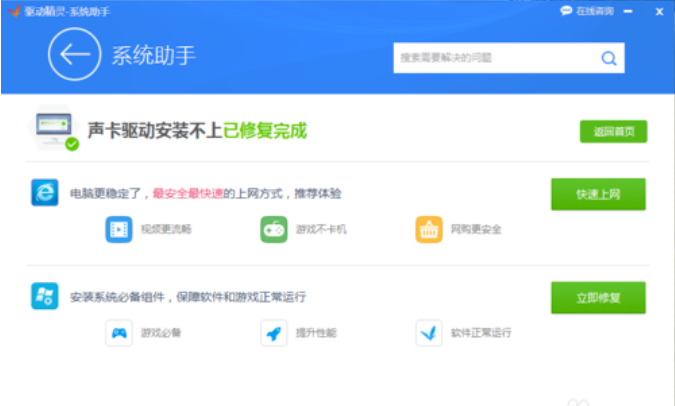675x406 pixels.
Task: Click the 提升性能 rocket icon
Action: pos(274,332)
